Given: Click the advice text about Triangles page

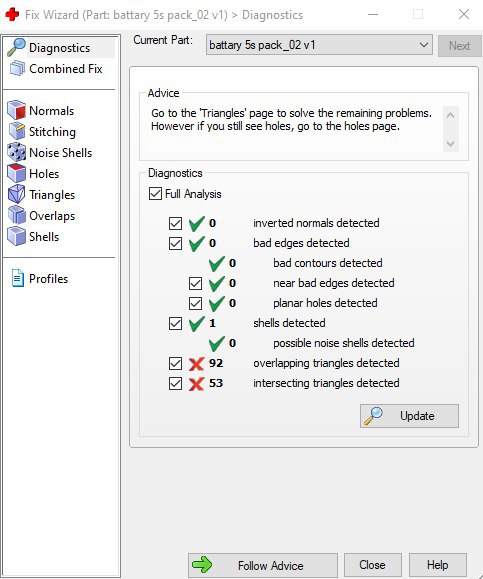Looking at the screenshot, I should pyautogui.click(x=291, y=120).
